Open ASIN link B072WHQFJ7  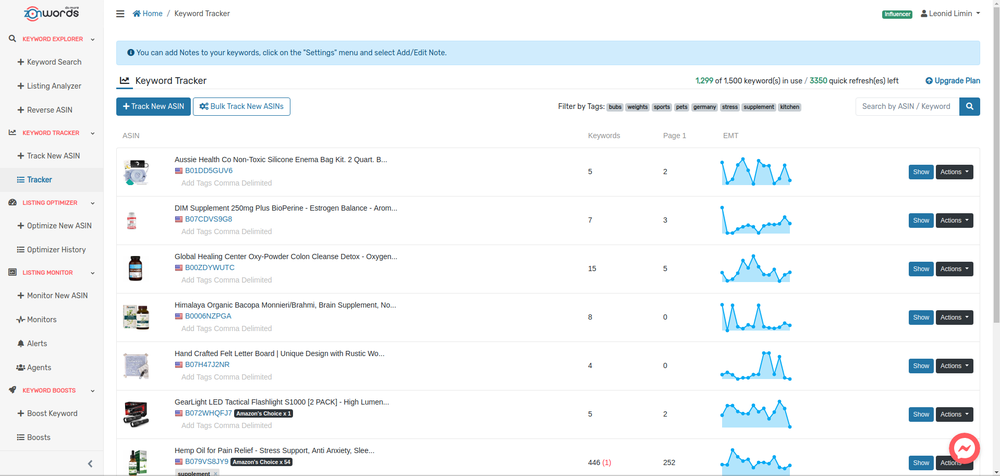[x=209, y=413]
